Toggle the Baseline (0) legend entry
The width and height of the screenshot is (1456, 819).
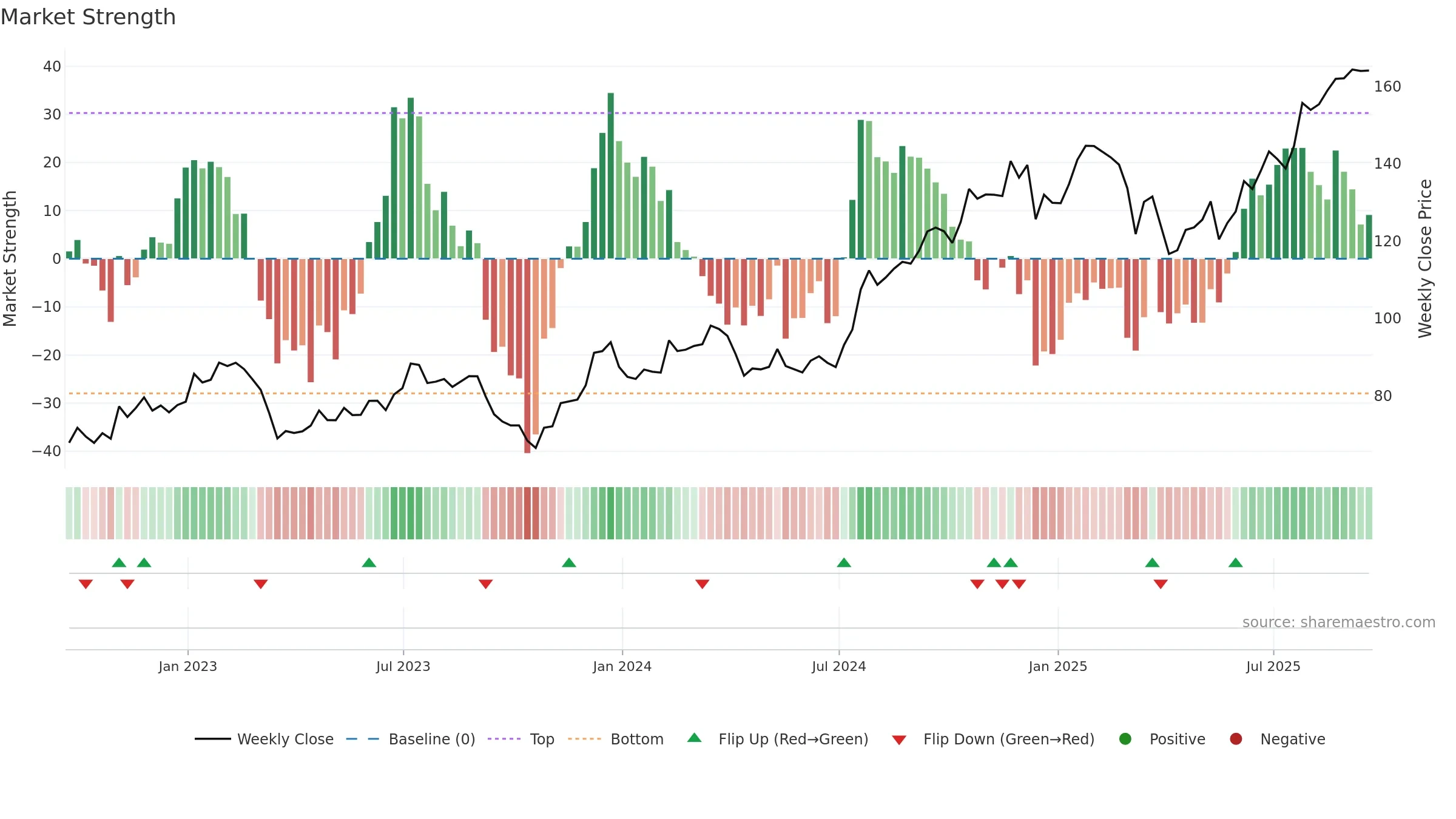tap(411, 739)
